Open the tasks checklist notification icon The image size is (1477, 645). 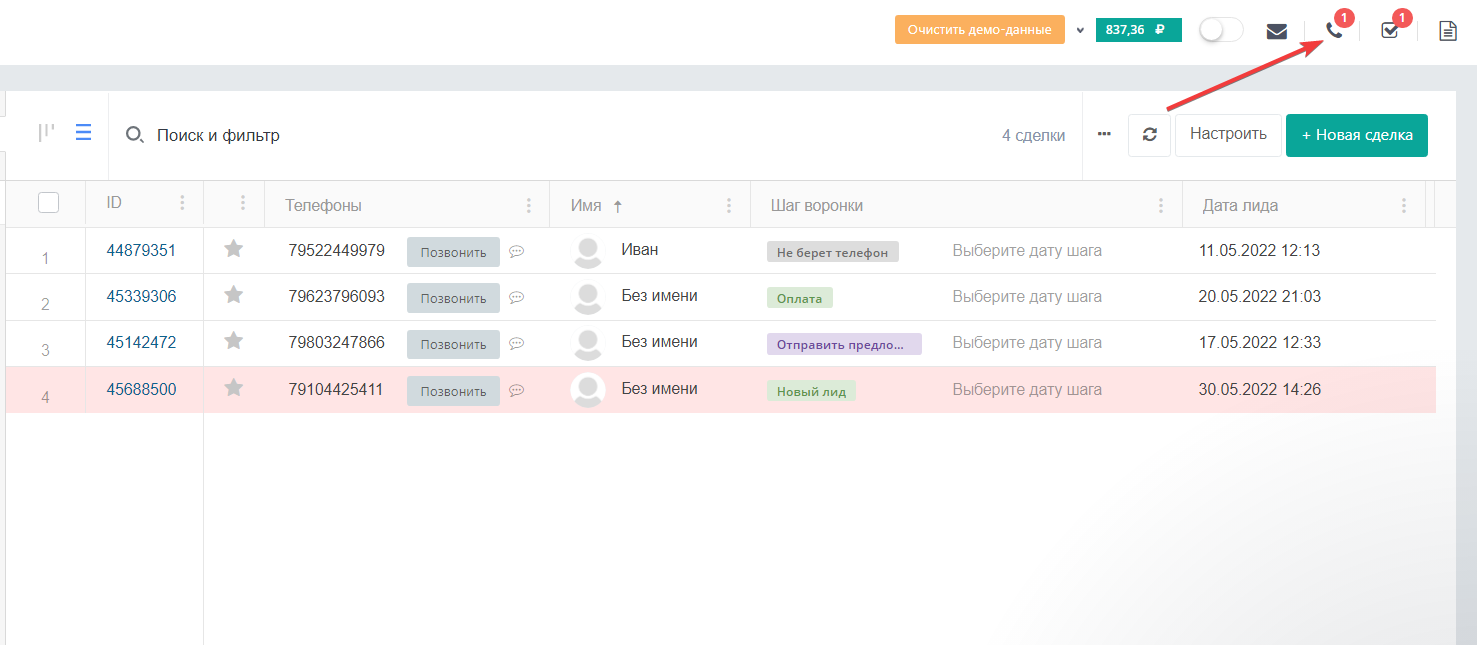pos(1389,30)
